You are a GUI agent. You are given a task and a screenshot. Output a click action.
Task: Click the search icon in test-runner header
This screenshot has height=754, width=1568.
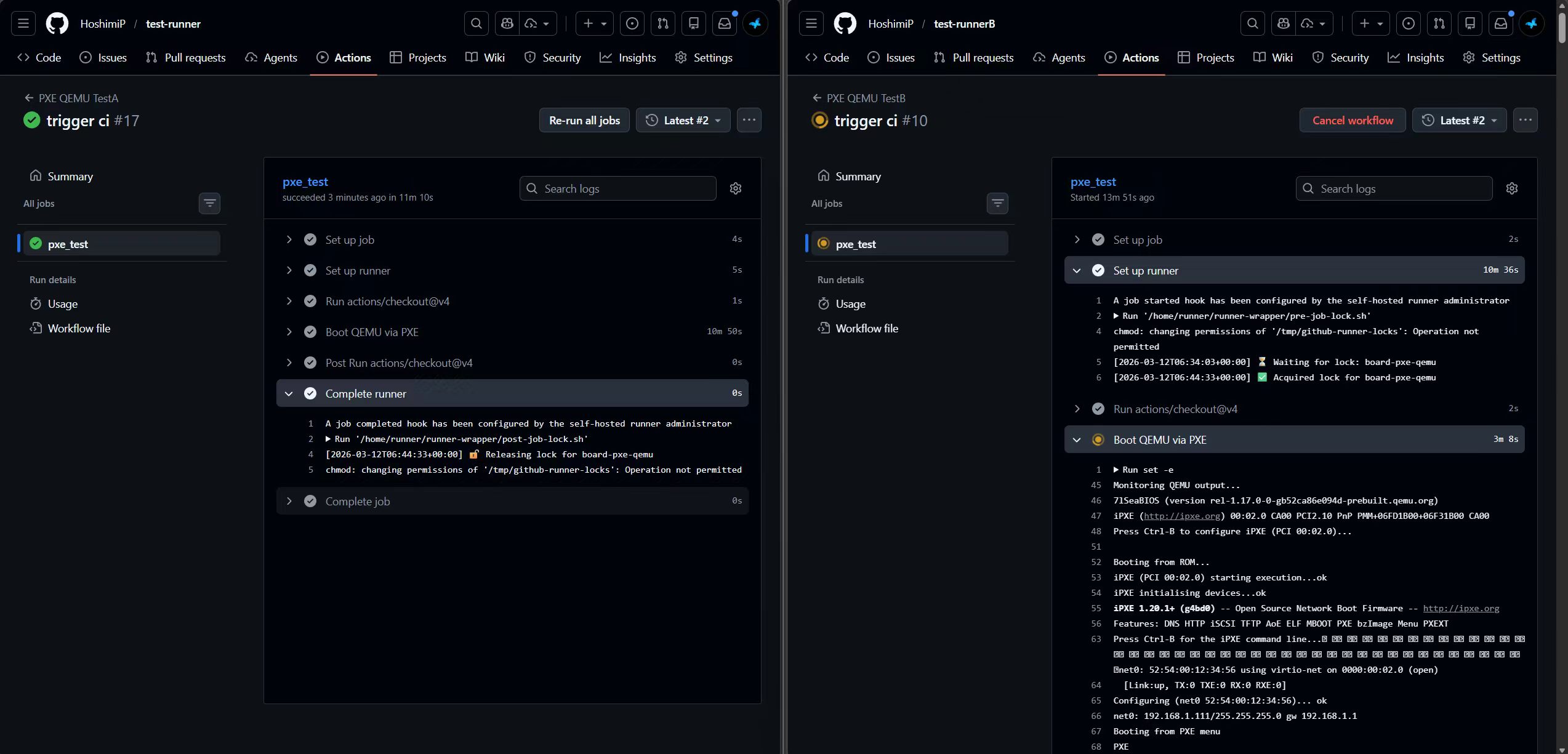pos(476,23)
